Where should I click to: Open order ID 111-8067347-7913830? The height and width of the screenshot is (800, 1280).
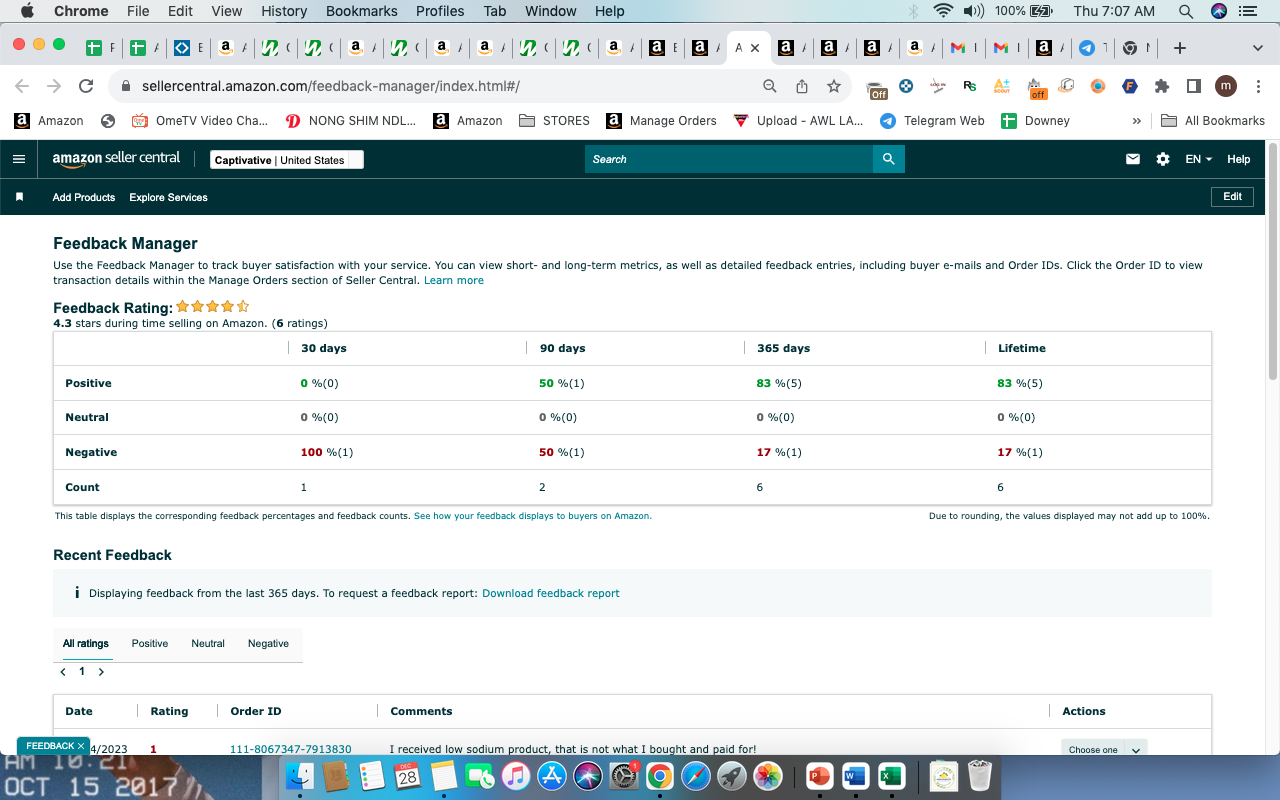pyautogui.click(x=291, y=749)
